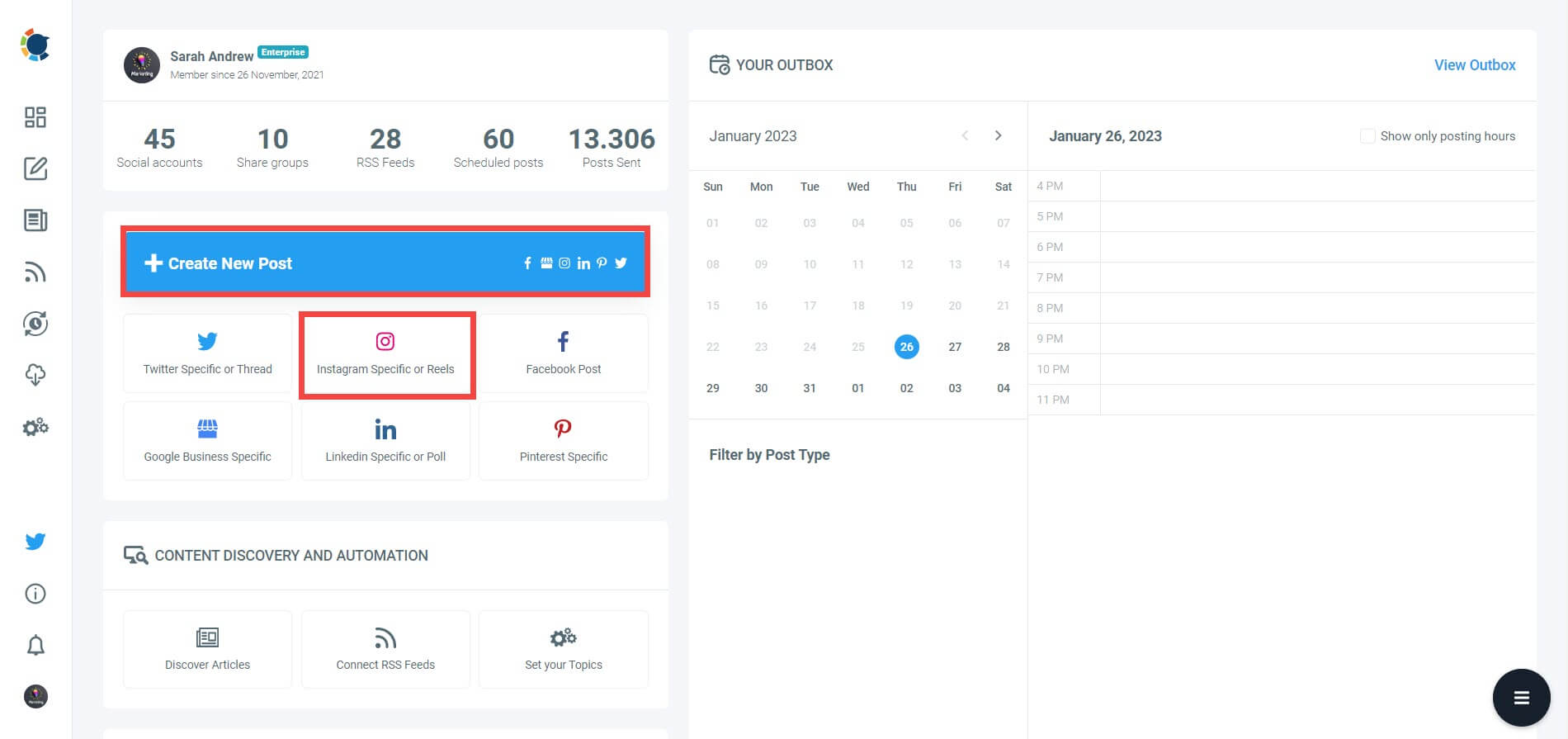Click the app logo at top left

click(35, 45)
